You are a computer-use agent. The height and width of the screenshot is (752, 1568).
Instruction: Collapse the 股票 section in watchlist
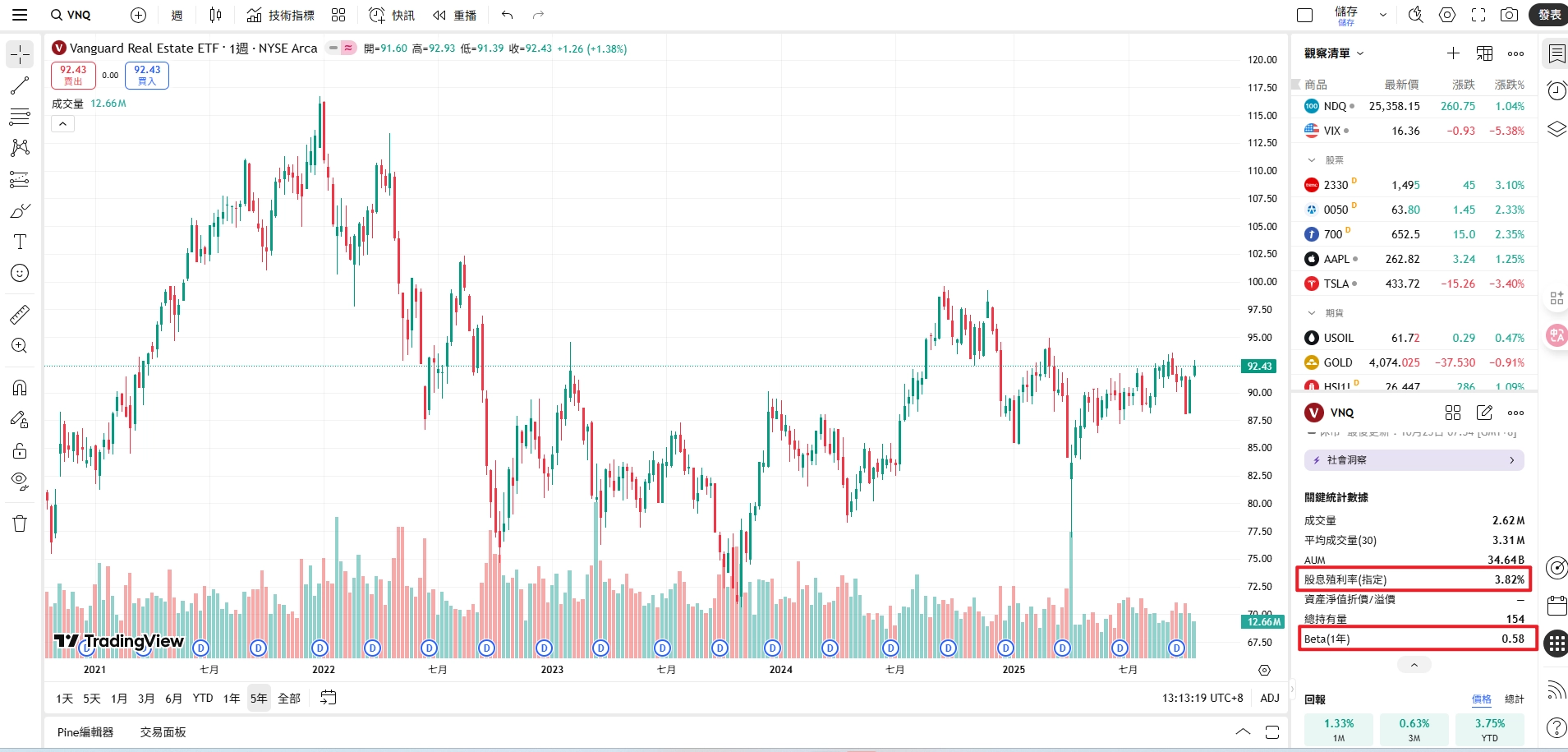[1312, 160]
